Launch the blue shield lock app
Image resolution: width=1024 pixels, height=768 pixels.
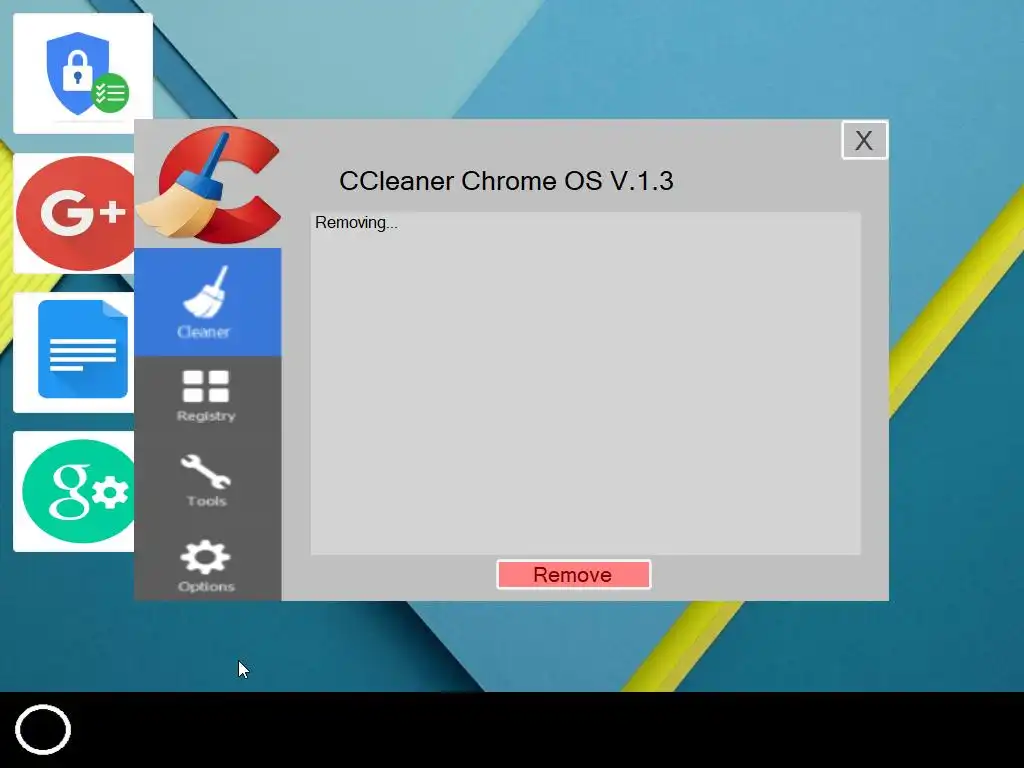click(x=83, y=74)
